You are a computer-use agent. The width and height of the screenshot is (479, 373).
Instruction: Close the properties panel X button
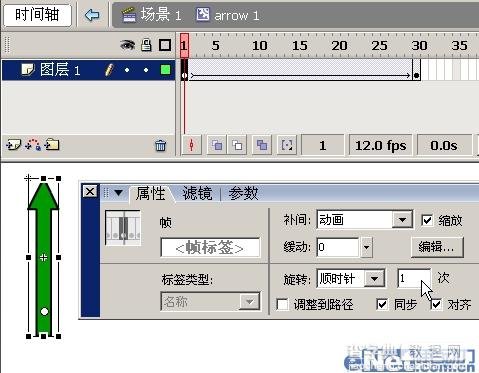pos(90,191)
